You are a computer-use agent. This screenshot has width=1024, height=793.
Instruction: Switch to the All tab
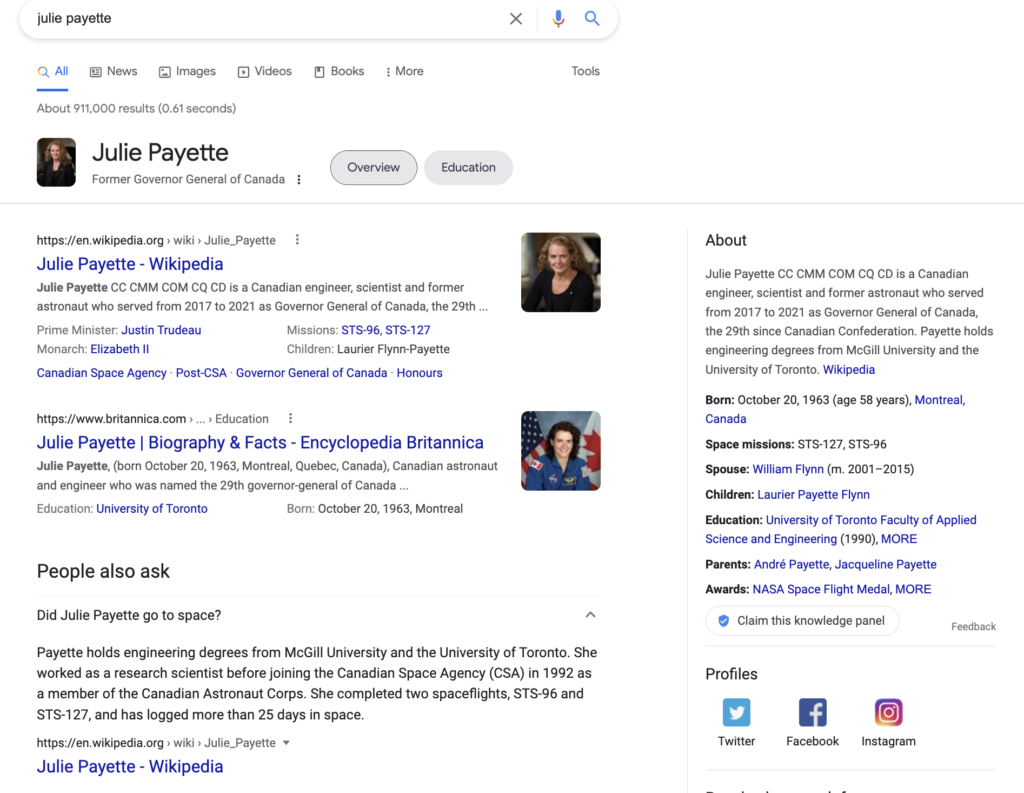[53, 71]
